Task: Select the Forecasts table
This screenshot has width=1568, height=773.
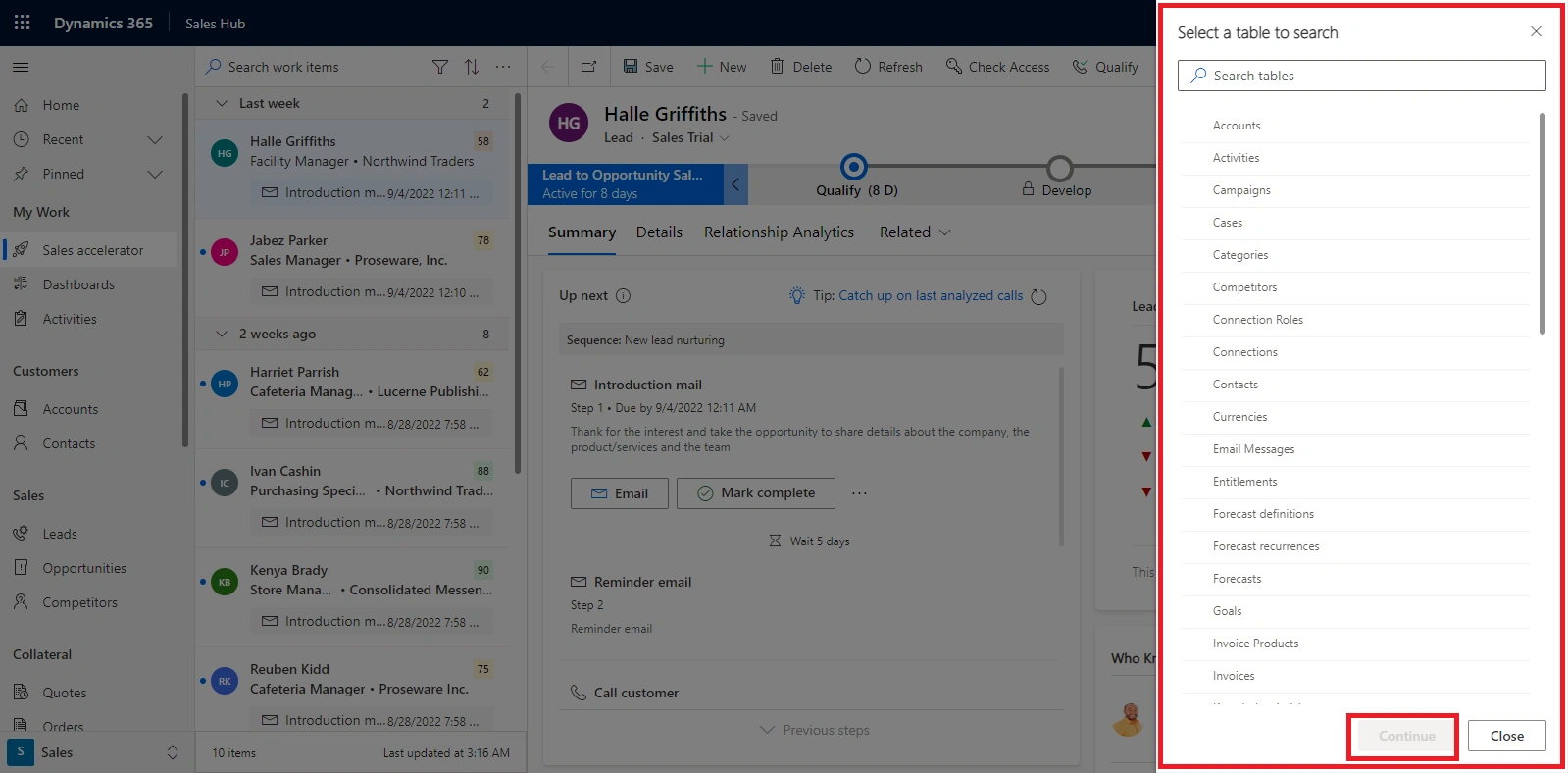Action: [1356, 579]
